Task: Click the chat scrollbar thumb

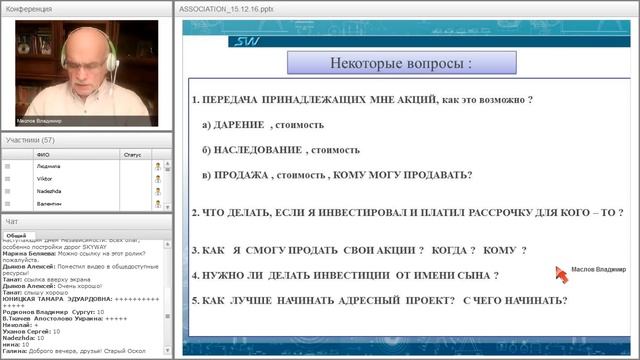Action: pyautogui.click(x=167, y=316)
